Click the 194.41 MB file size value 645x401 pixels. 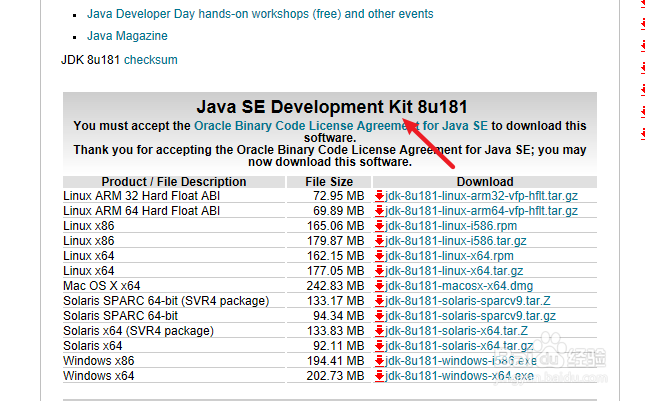coord(336,361)
